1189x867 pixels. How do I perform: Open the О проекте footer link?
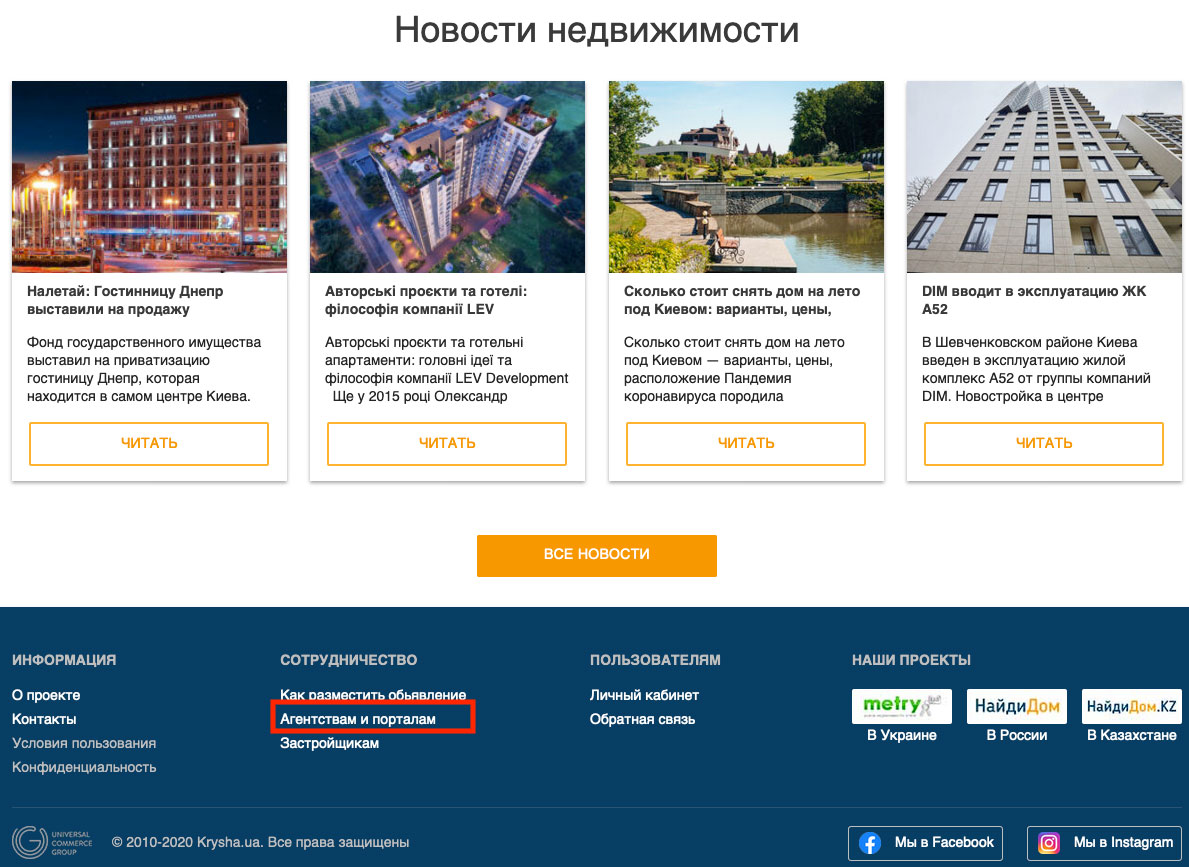46,696
